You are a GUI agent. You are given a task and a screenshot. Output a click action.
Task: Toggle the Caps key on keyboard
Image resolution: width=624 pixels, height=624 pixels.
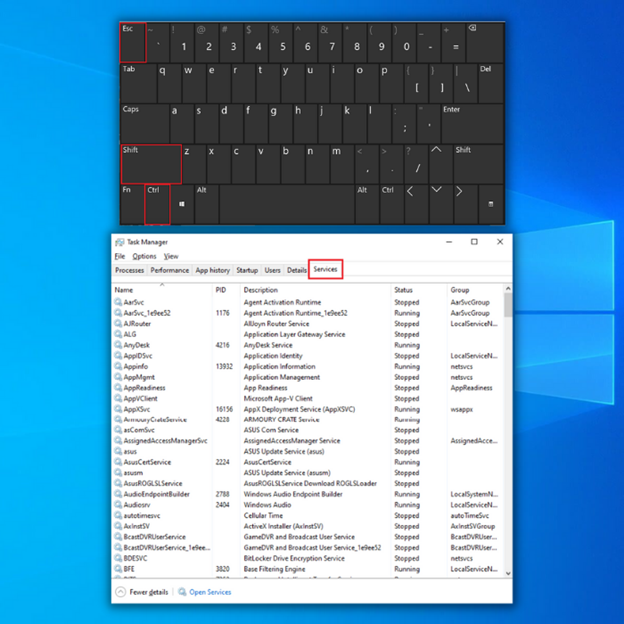(145, 123)
